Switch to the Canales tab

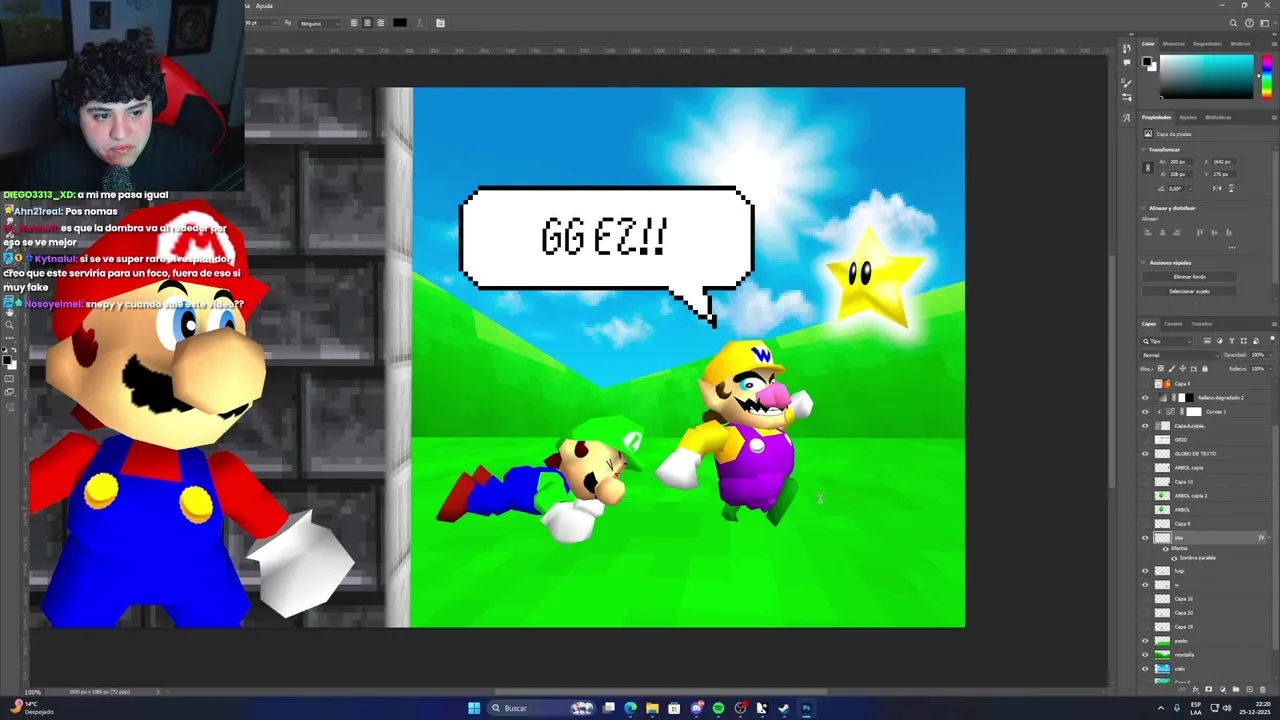(x=1173, y=324)
